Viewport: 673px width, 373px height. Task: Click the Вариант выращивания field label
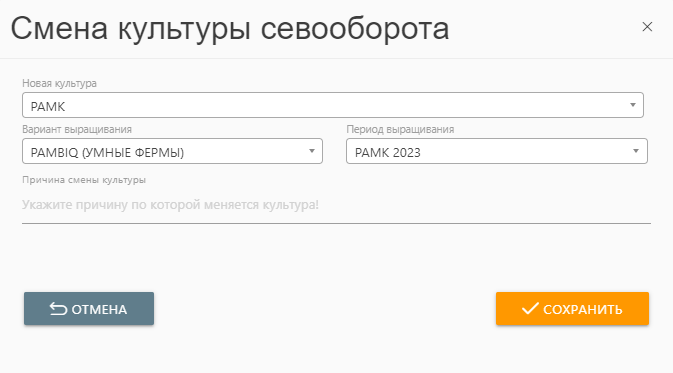(77, 129)
